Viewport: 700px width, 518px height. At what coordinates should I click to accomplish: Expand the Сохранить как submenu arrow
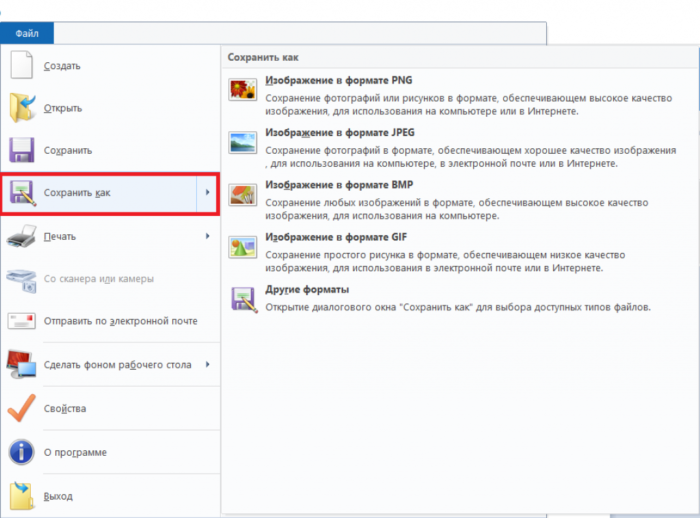(207, 192)
